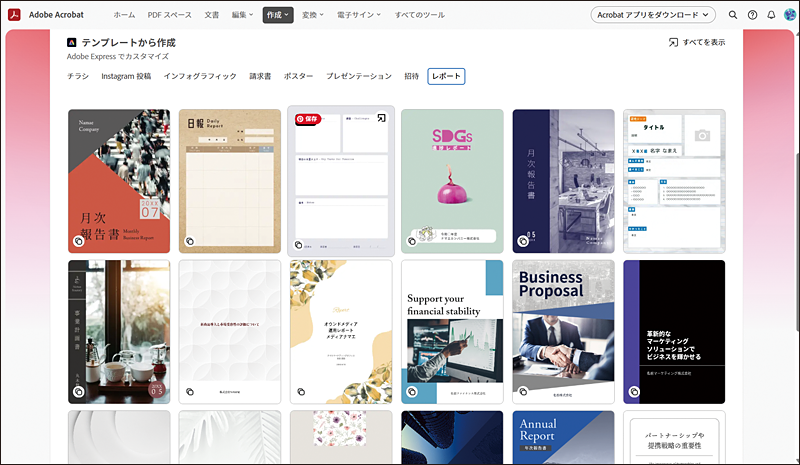Expand the 作成 dropdown menu
The width and height of the screenshot is (800, 465).
click(x=279, y=15)
